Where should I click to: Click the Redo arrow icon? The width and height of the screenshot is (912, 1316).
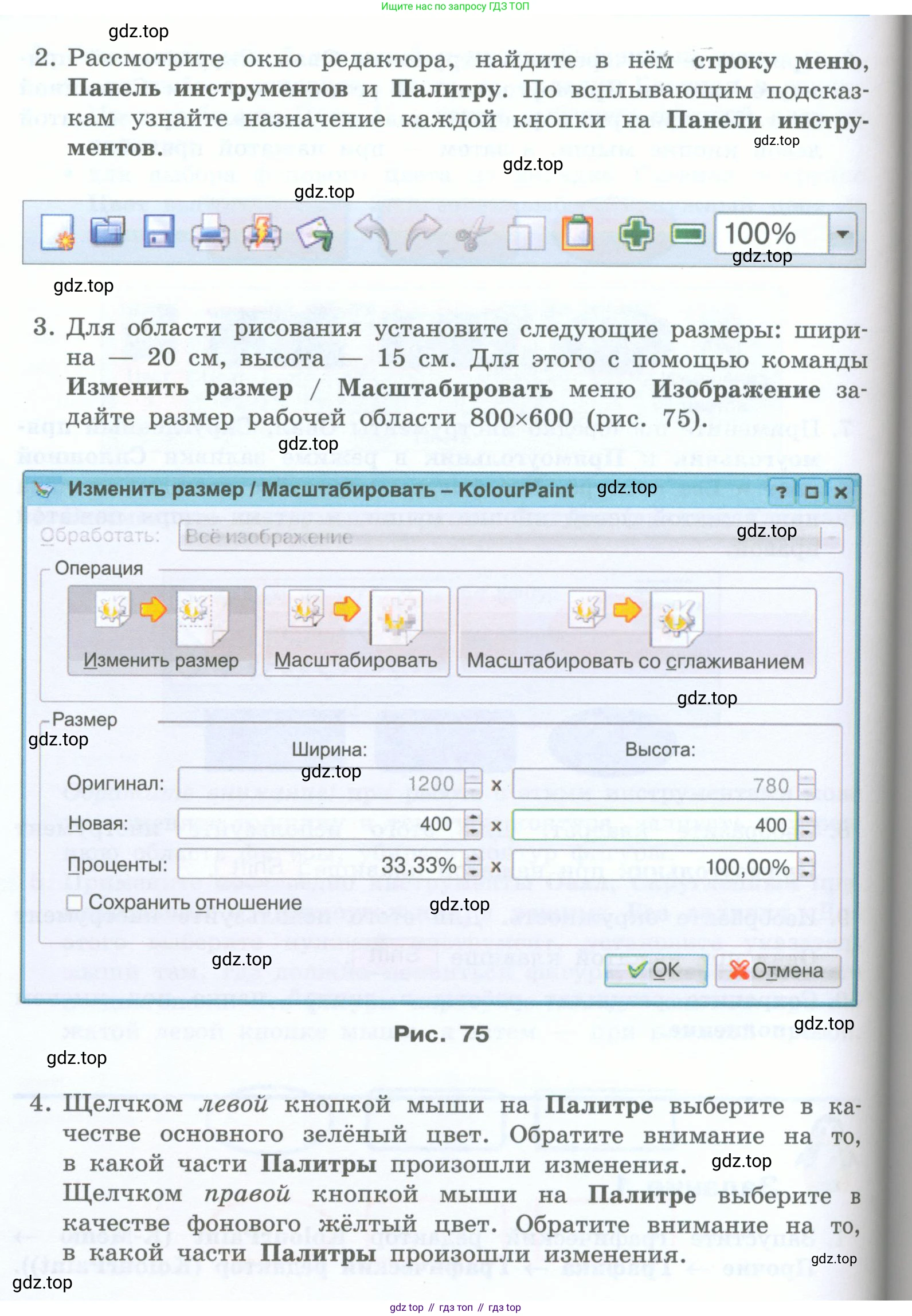pos(424,234)
